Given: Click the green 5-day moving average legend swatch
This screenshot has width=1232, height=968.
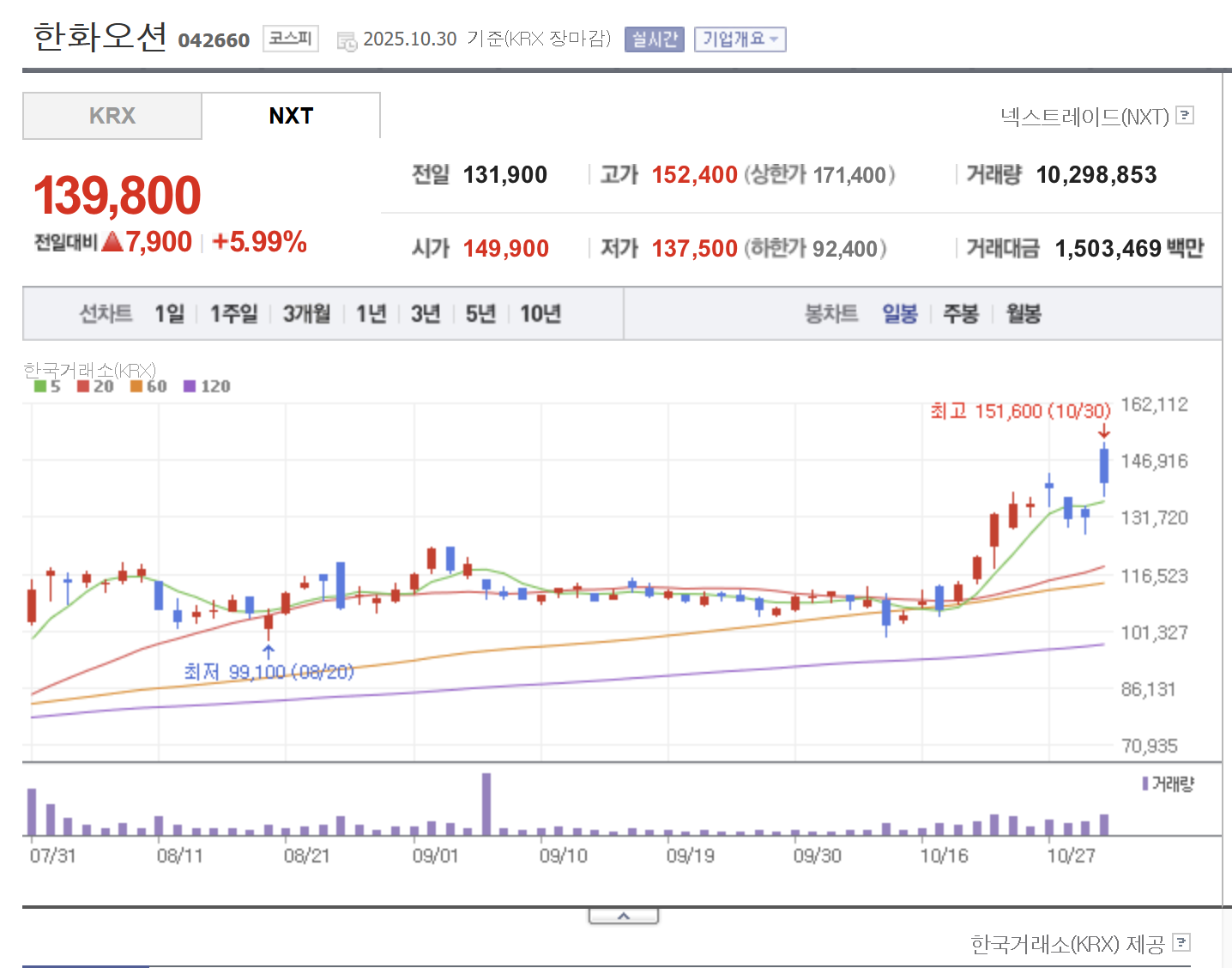Looking at the screenshot, I should 39,386.
